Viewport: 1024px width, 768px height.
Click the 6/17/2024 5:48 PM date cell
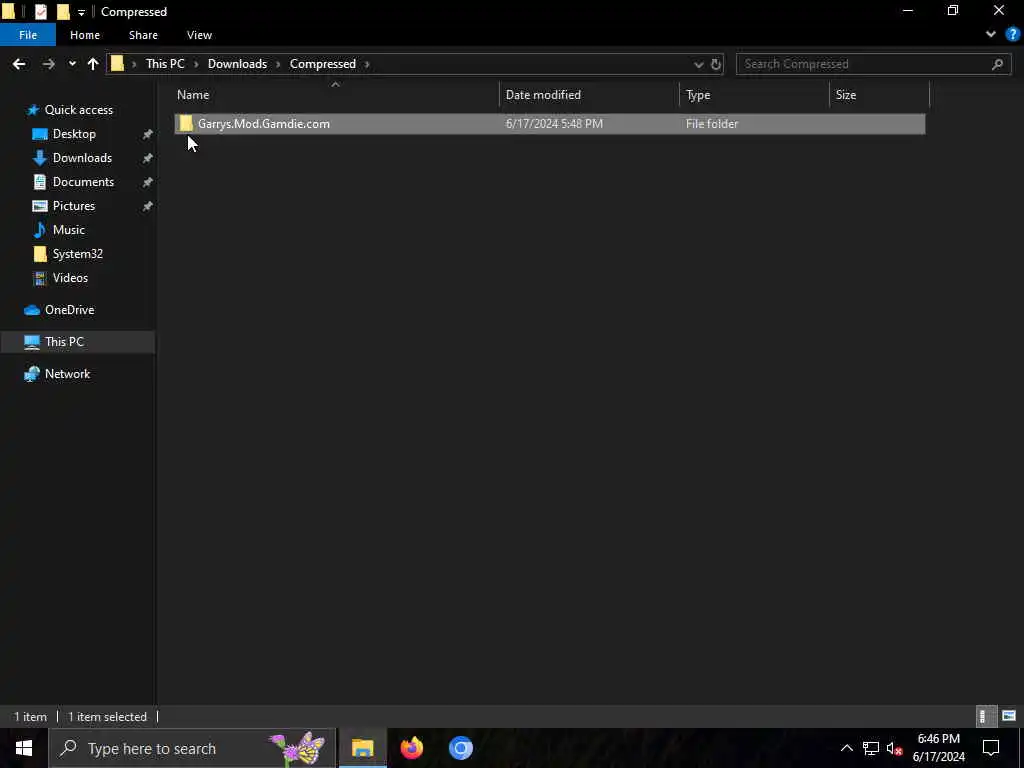coord(554,124)
